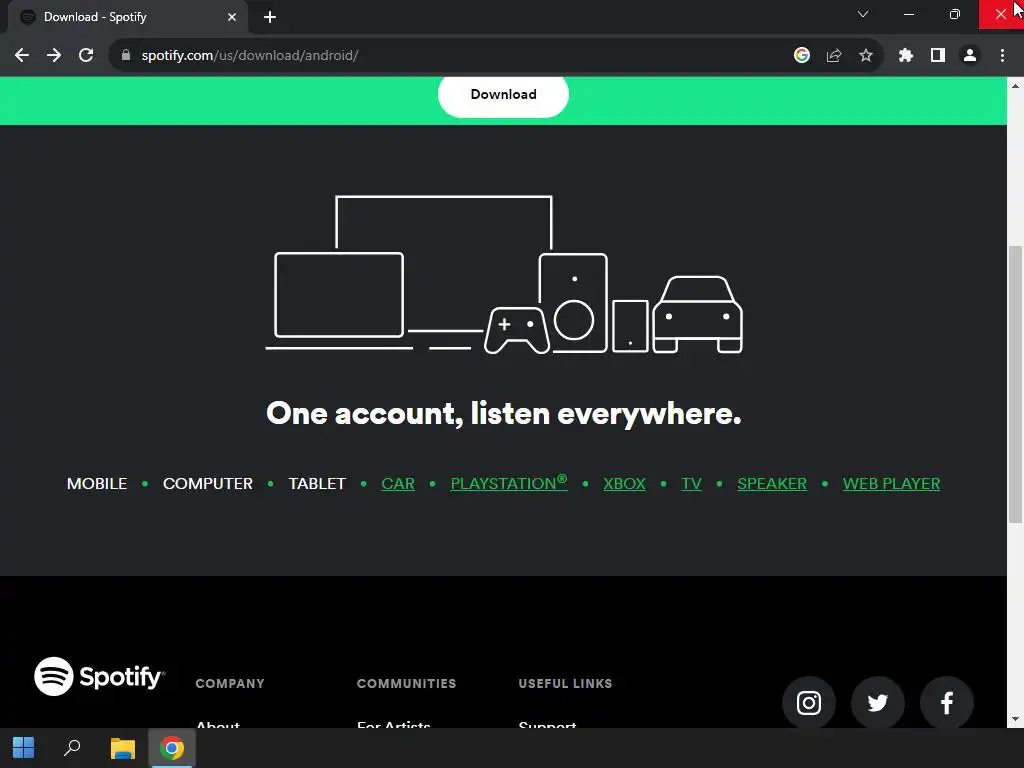Click the lock icon in address bar
Screen dimensions: 1024x768
click(126, 56)
